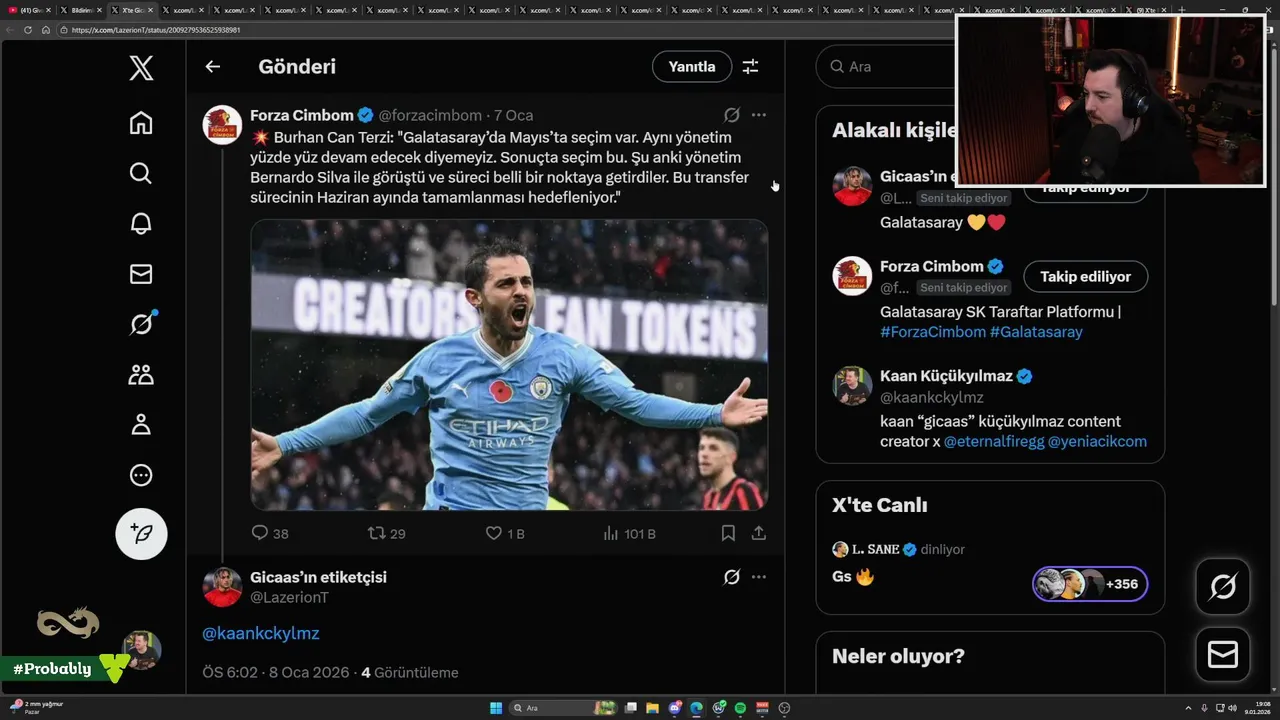This screenshot has width=1280, height=720.
Task: Open Explore with the magnifier sidebar icon
Action: pyautogui.click(x=141, y=173)
